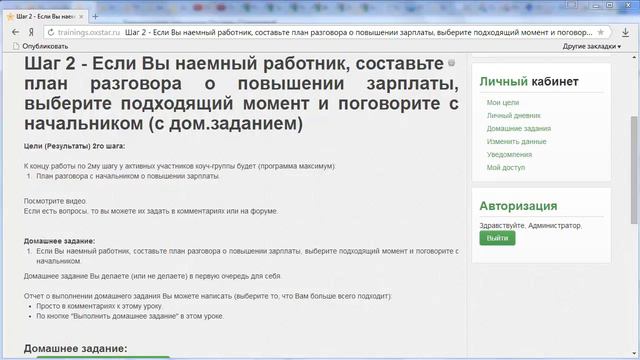Select the 'Шаг 2 - Если Вы наем' browser tab
The image size is (640, 360).
46,17
